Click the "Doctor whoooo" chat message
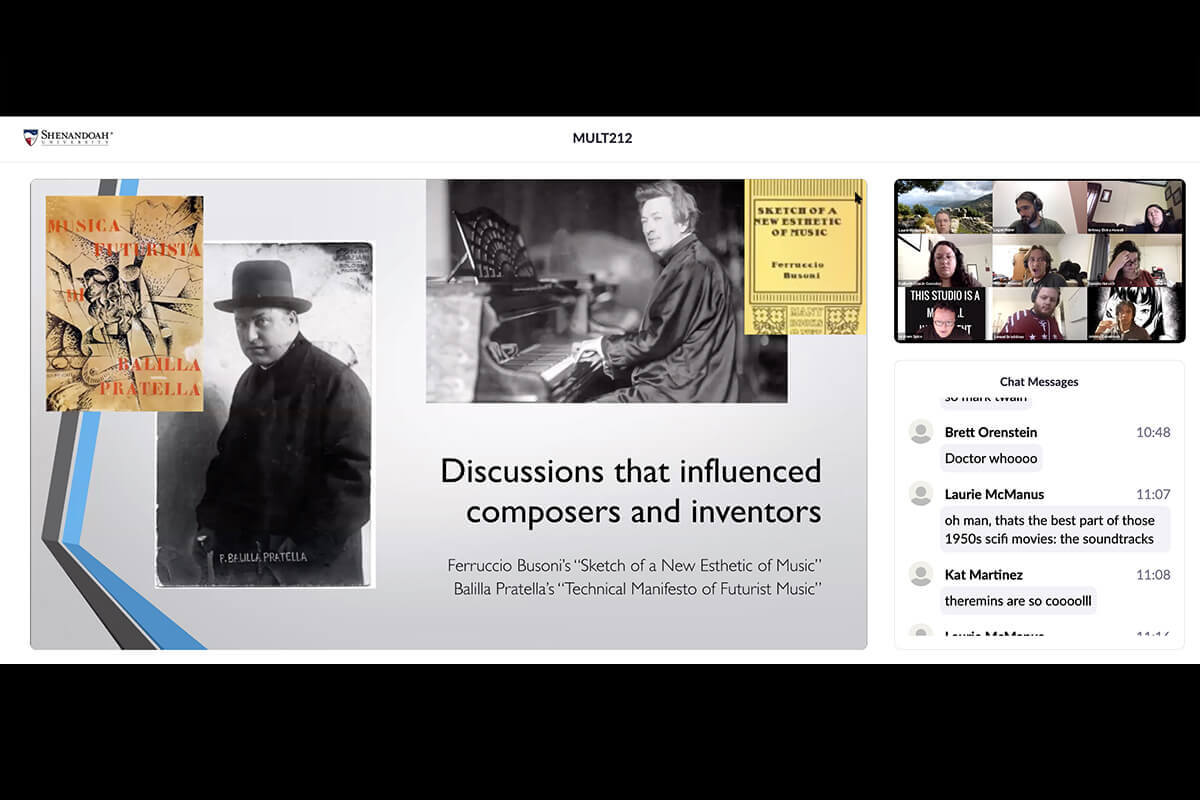This screenshot has width=1200, height=800. (991, 459)
